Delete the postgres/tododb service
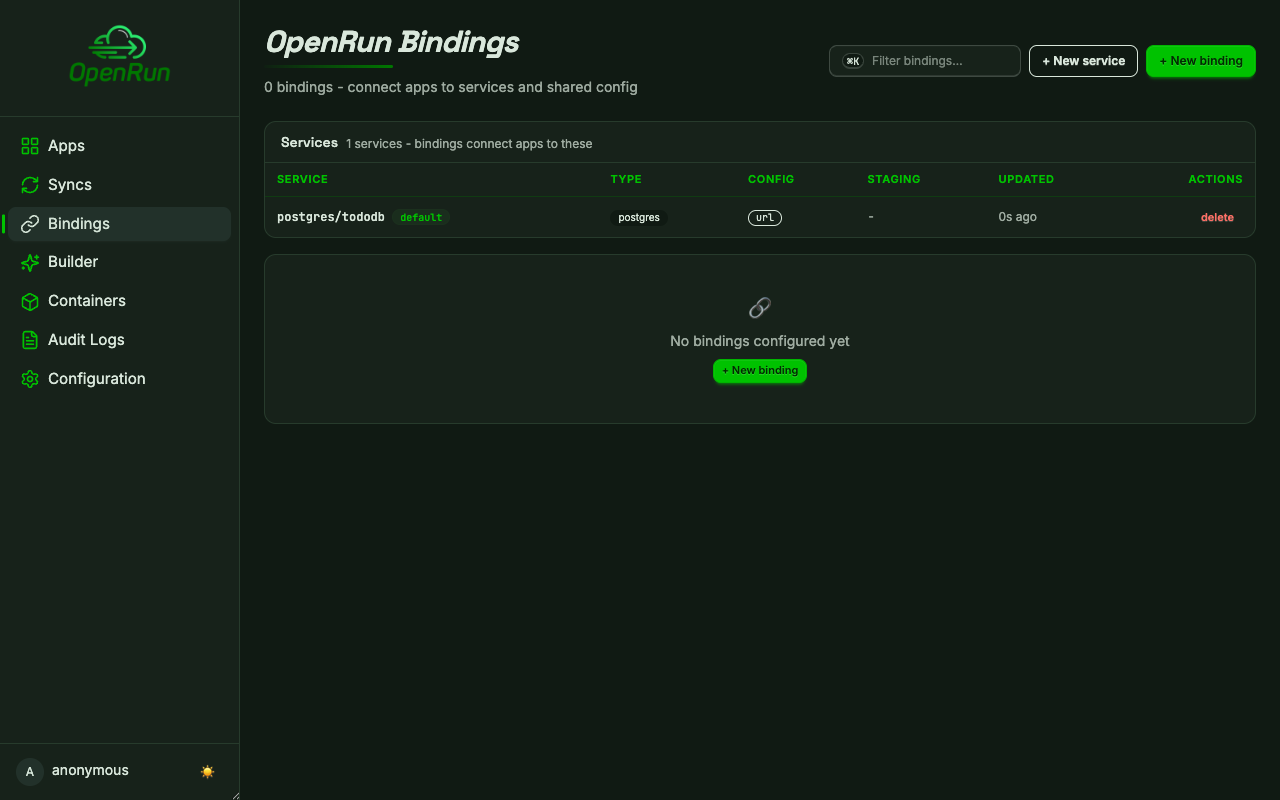The height and width of the screenshot is (800, 1280). 1217,218
